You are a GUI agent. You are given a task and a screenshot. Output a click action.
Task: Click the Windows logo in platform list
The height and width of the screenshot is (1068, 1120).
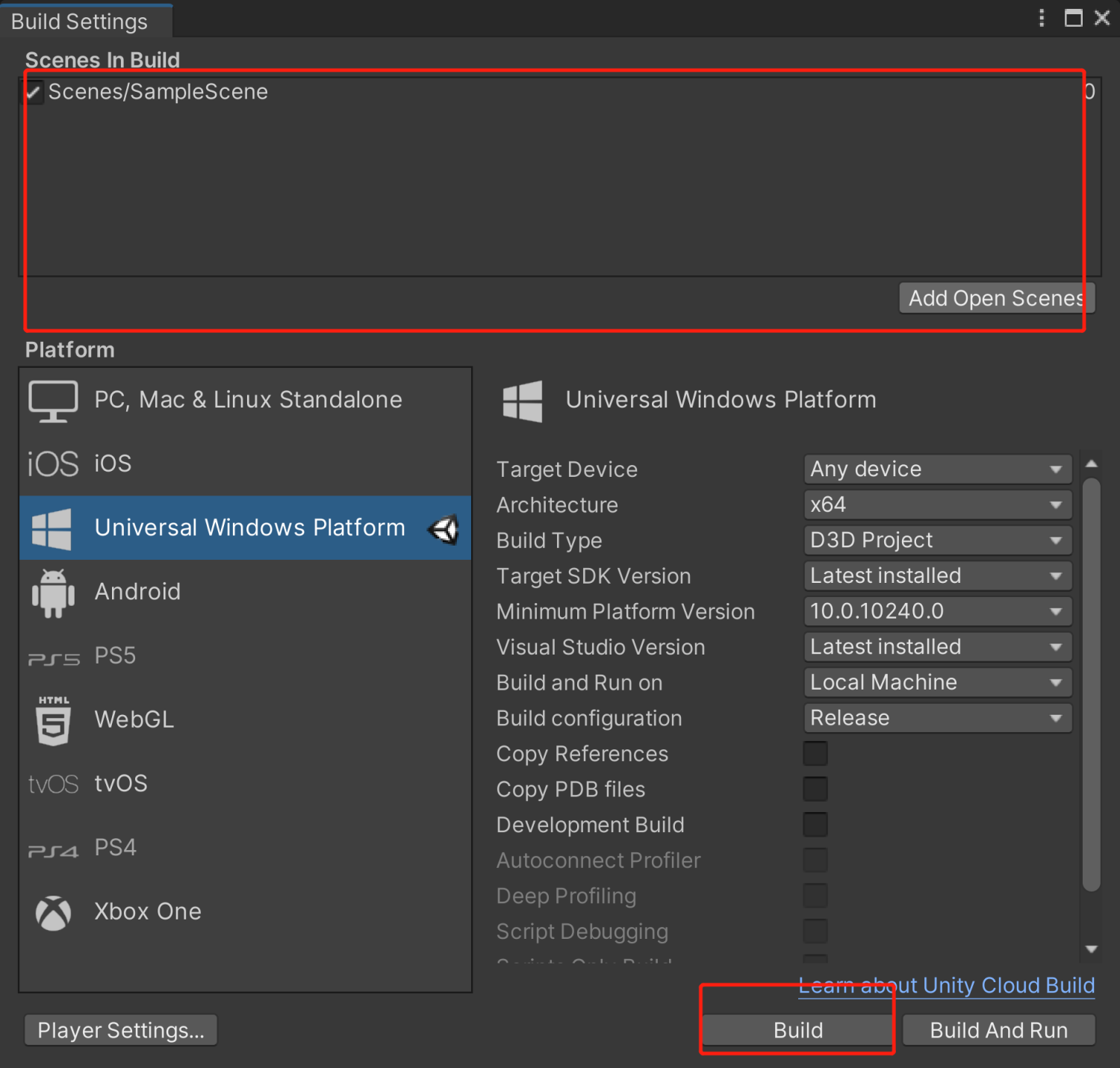[x=52, y=529]
